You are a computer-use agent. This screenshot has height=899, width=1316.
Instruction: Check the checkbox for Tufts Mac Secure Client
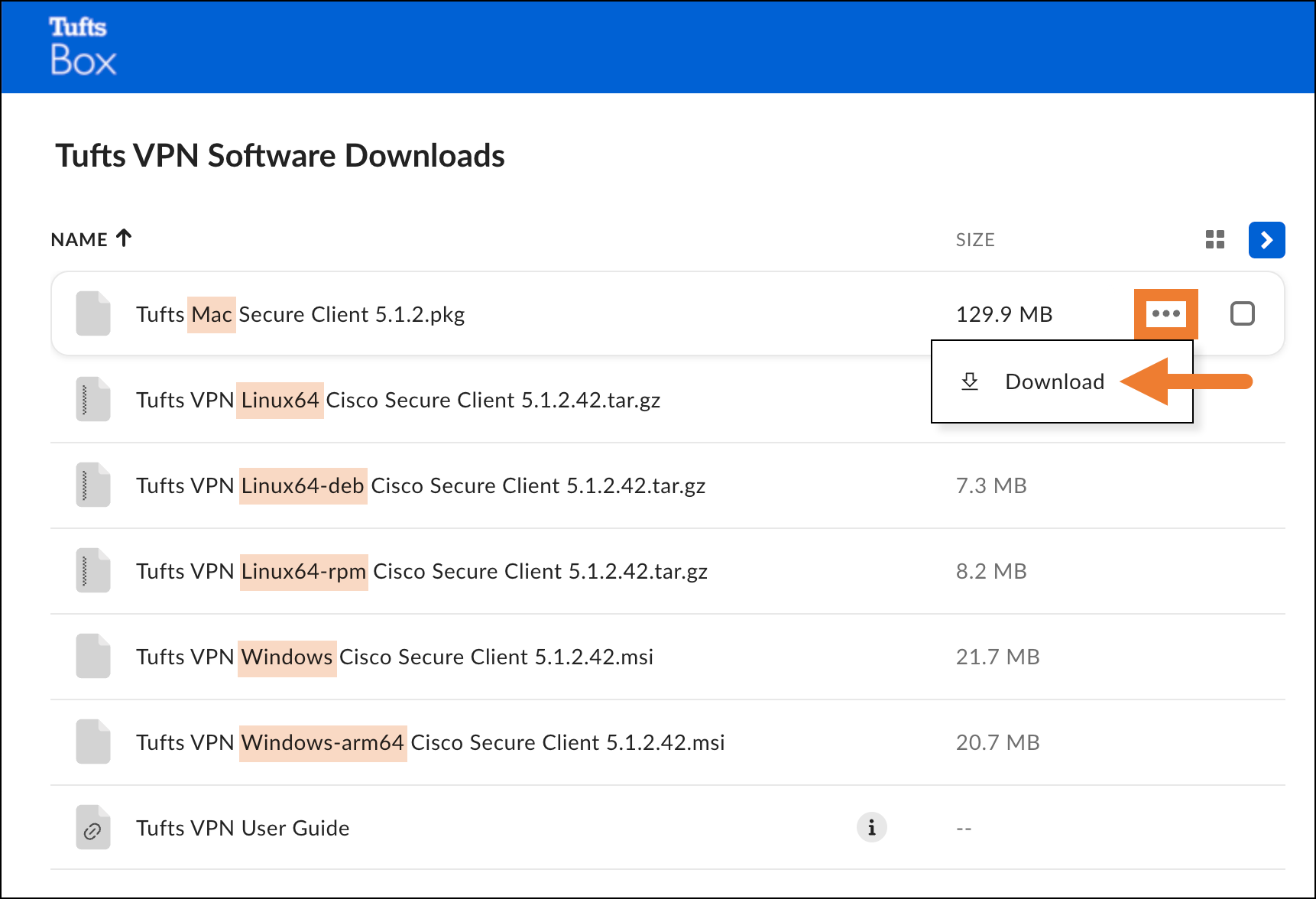tap(1242, 313)
